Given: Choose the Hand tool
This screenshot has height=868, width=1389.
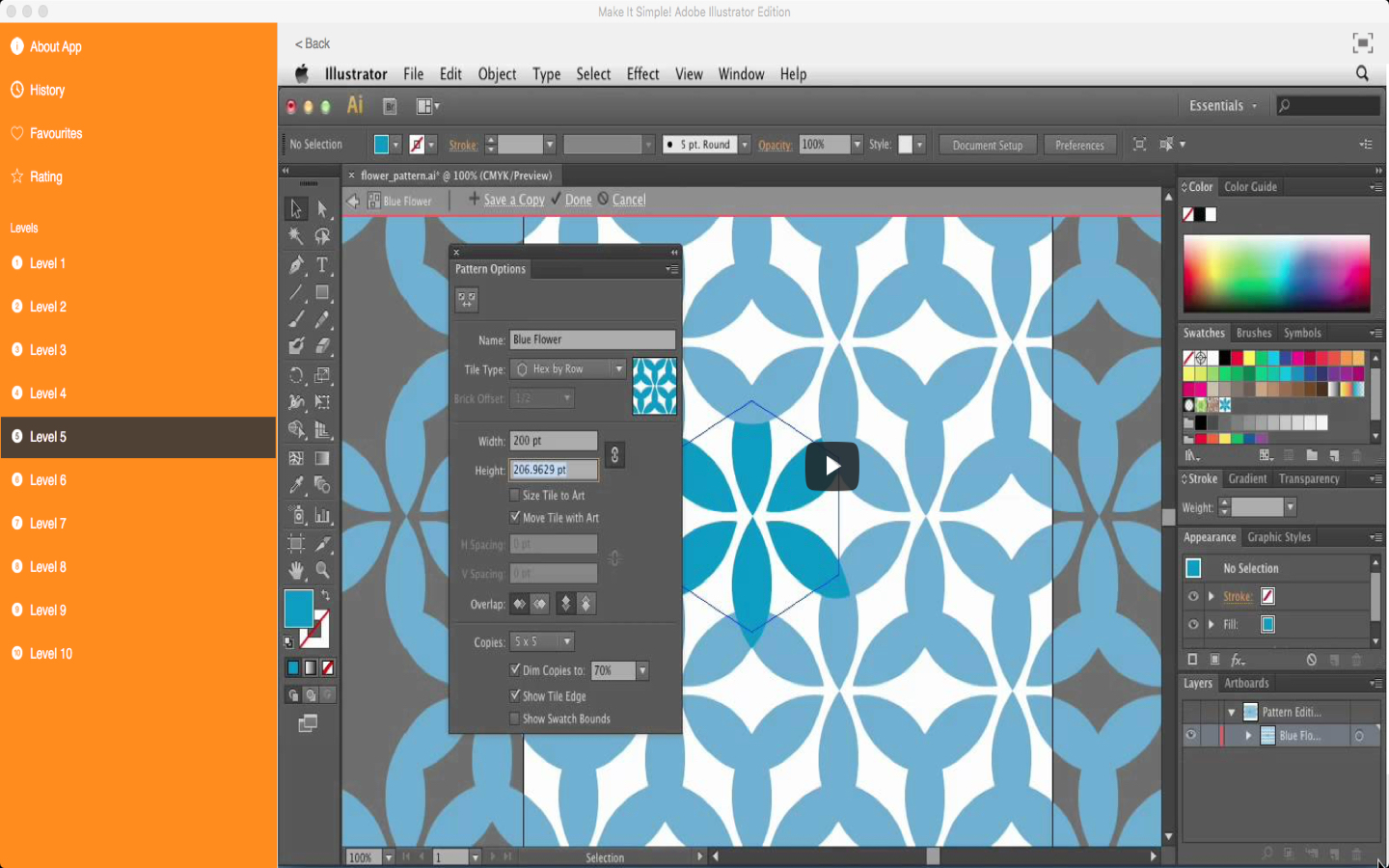Looking at the screenshot, I should click(296, 571).
